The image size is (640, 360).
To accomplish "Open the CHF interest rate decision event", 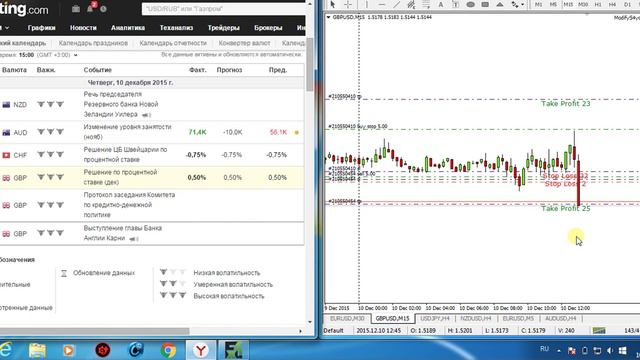I will pos(125,154).
